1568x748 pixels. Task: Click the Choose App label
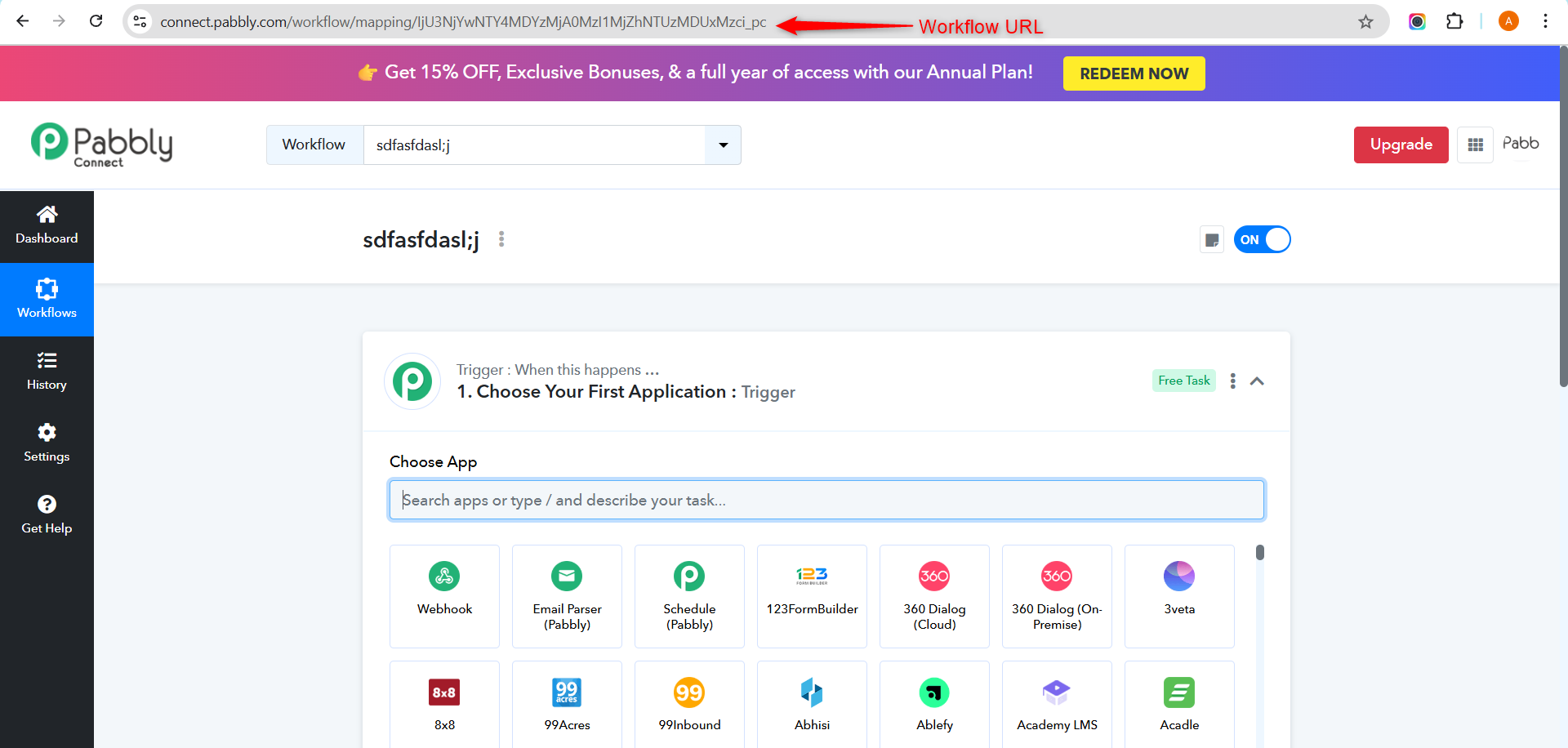433,461
